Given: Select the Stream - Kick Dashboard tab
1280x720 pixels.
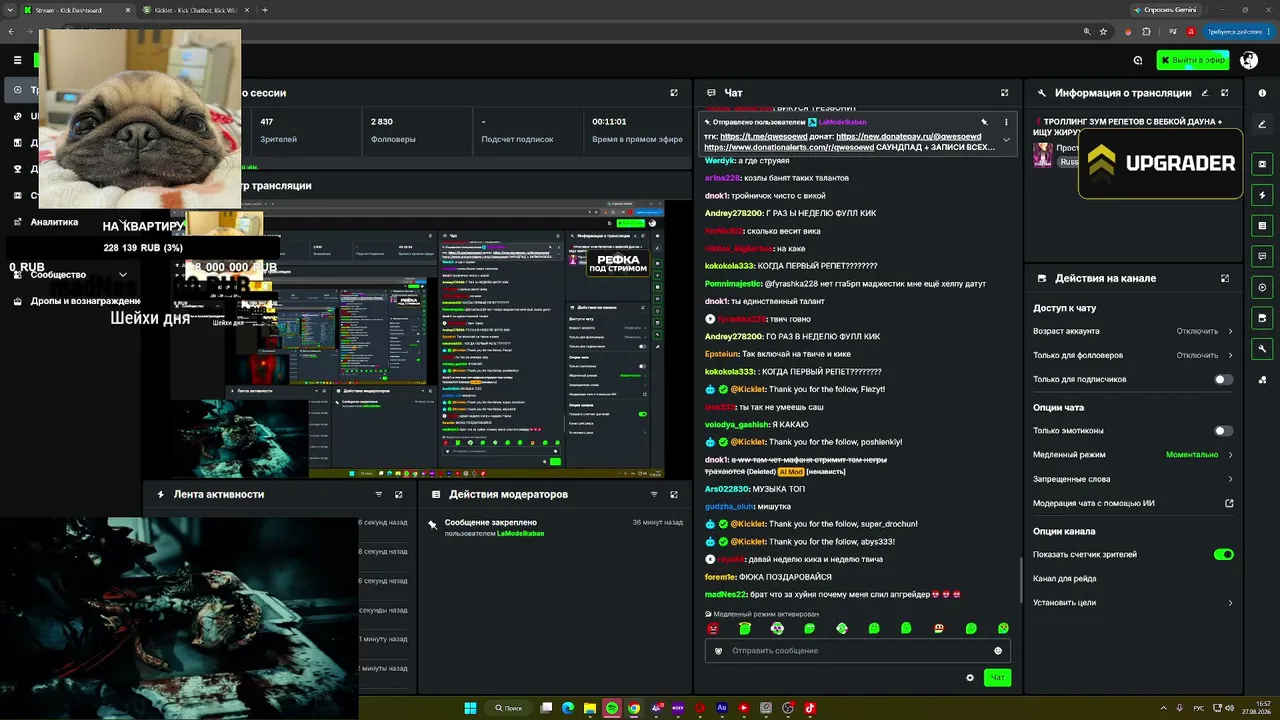Looking at the screenshot, I should tap(75, 10).
